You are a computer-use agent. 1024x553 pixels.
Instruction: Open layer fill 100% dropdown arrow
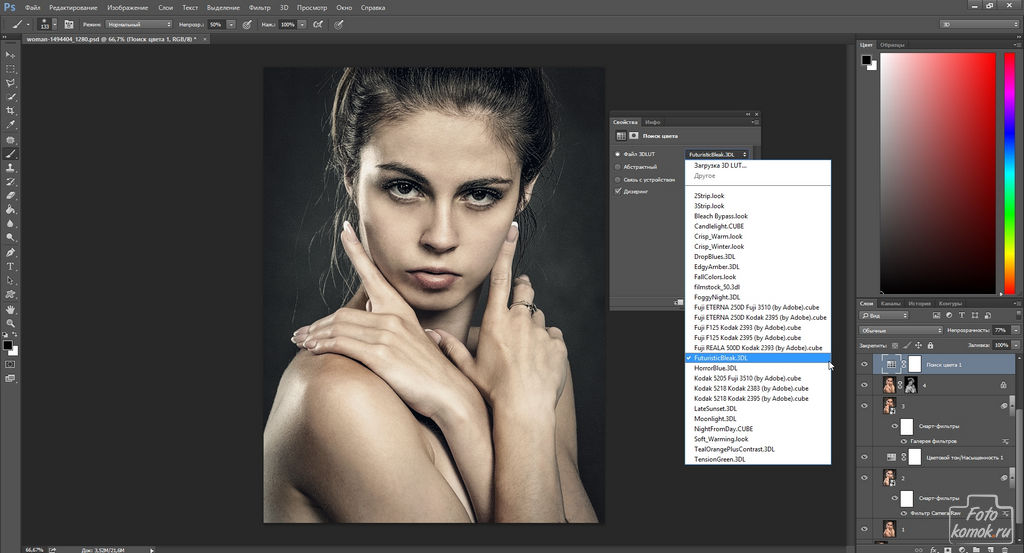click(x=1016, y=345)
